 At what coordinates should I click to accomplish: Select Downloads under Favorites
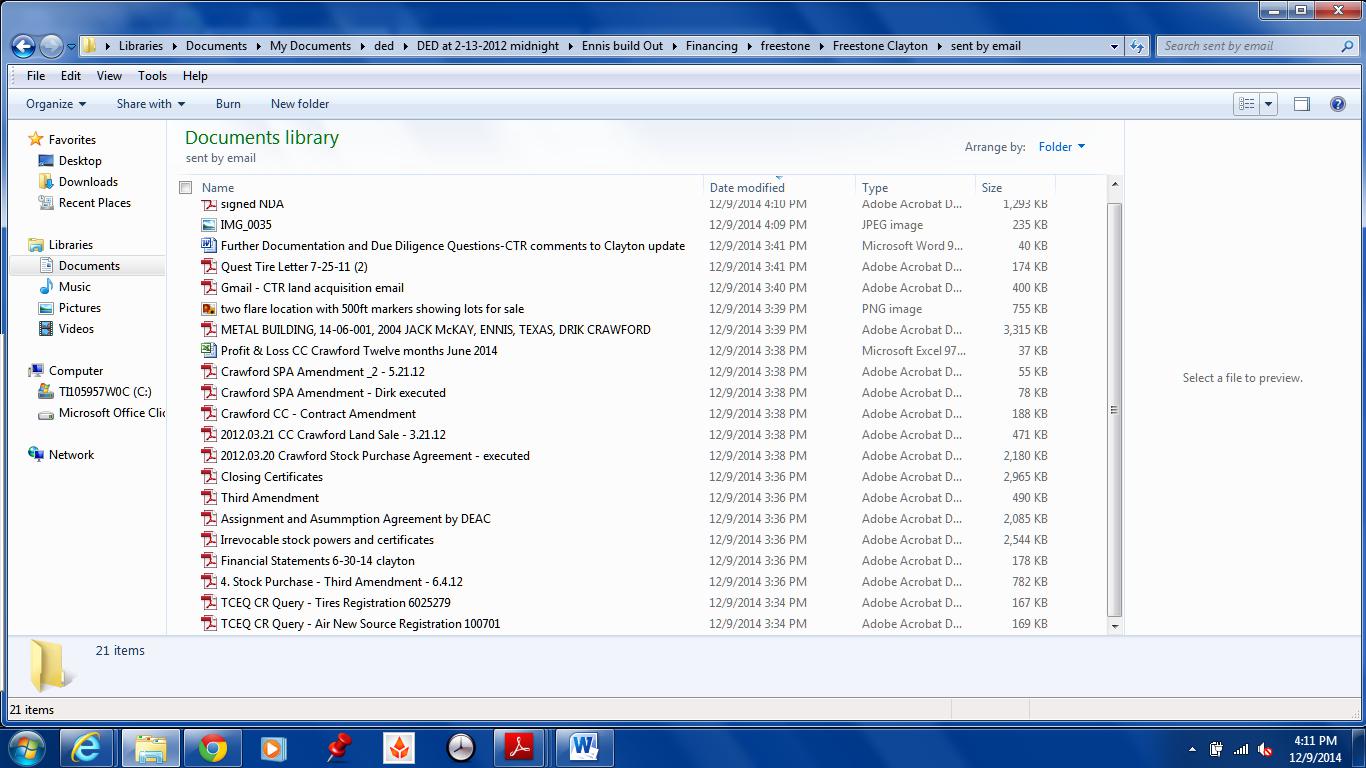pos(88,182)
